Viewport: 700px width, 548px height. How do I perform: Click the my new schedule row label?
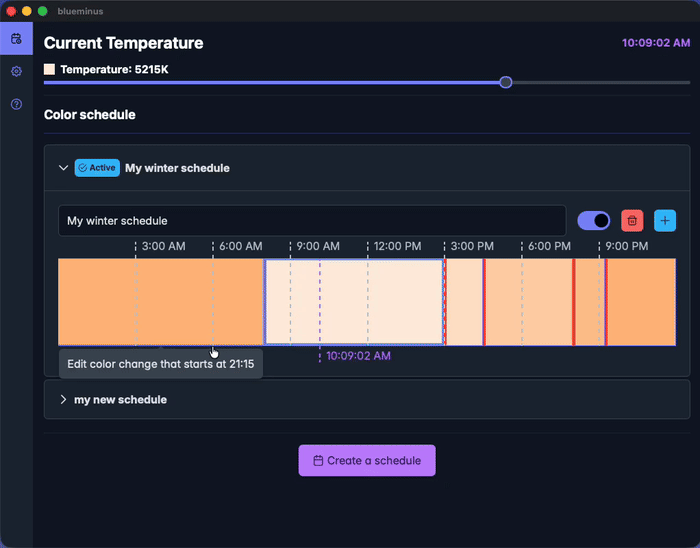pyautogui.click(x=120, y=400)
